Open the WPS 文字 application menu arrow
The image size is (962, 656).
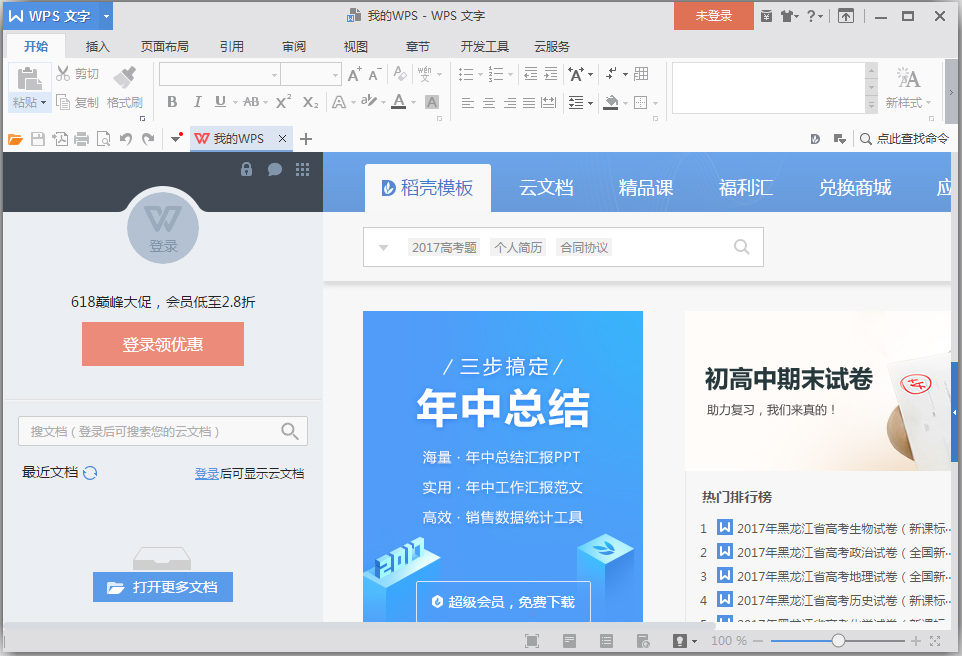(106, 16)
